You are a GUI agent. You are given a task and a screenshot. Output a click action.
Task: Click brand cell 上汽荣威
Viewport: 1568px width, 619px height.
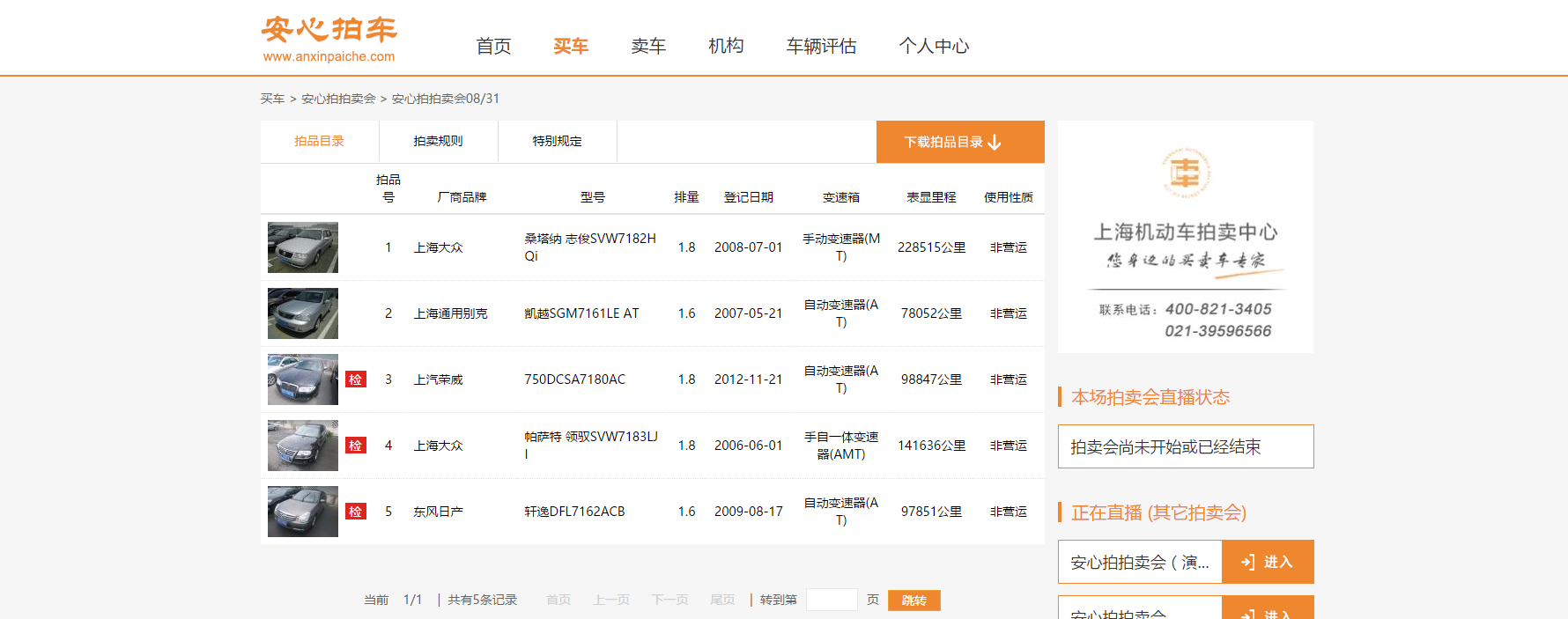438,380
